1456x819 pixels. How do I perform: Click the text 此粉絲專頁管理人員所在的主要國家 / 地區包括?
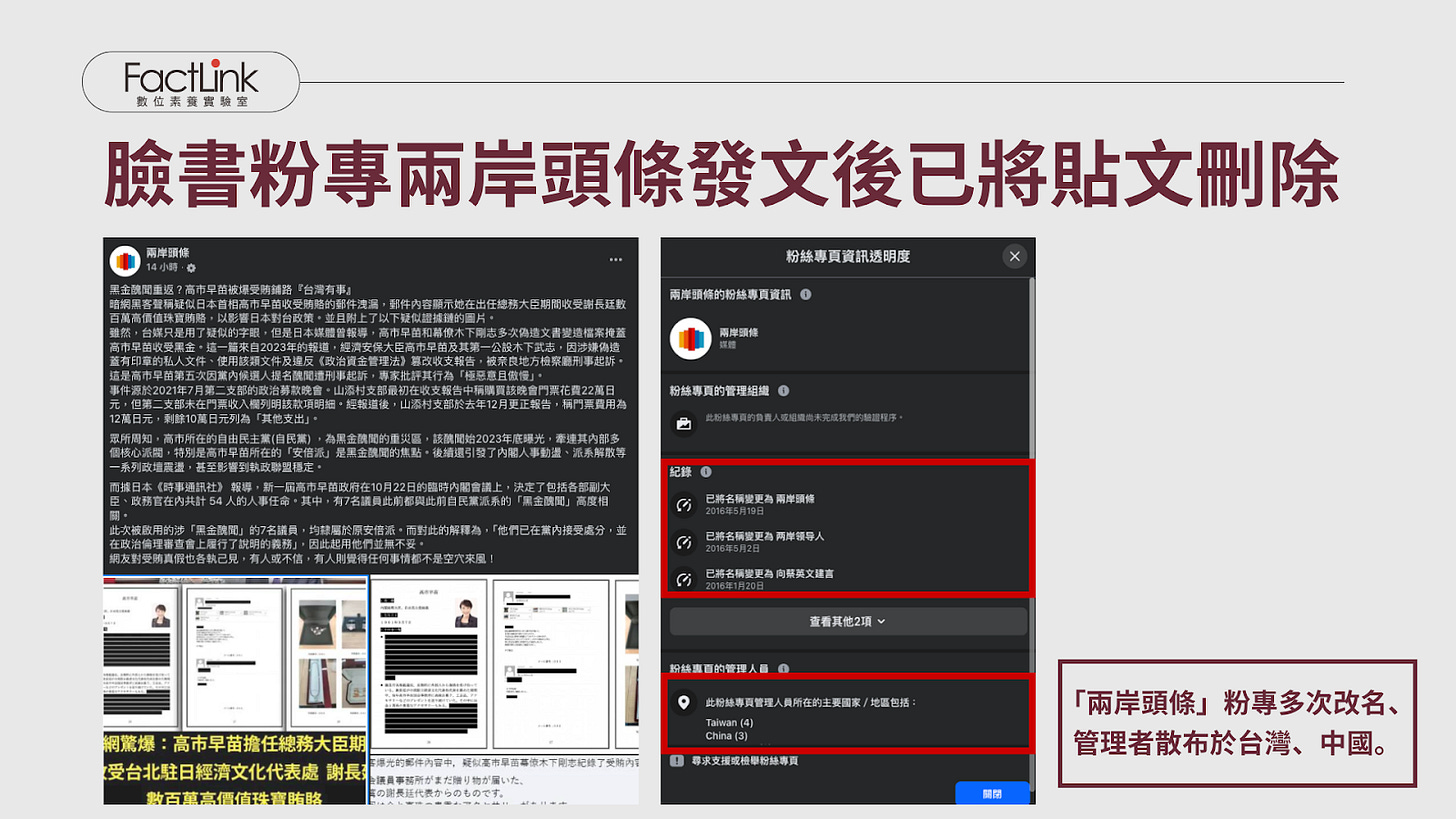tap(811, 702)
